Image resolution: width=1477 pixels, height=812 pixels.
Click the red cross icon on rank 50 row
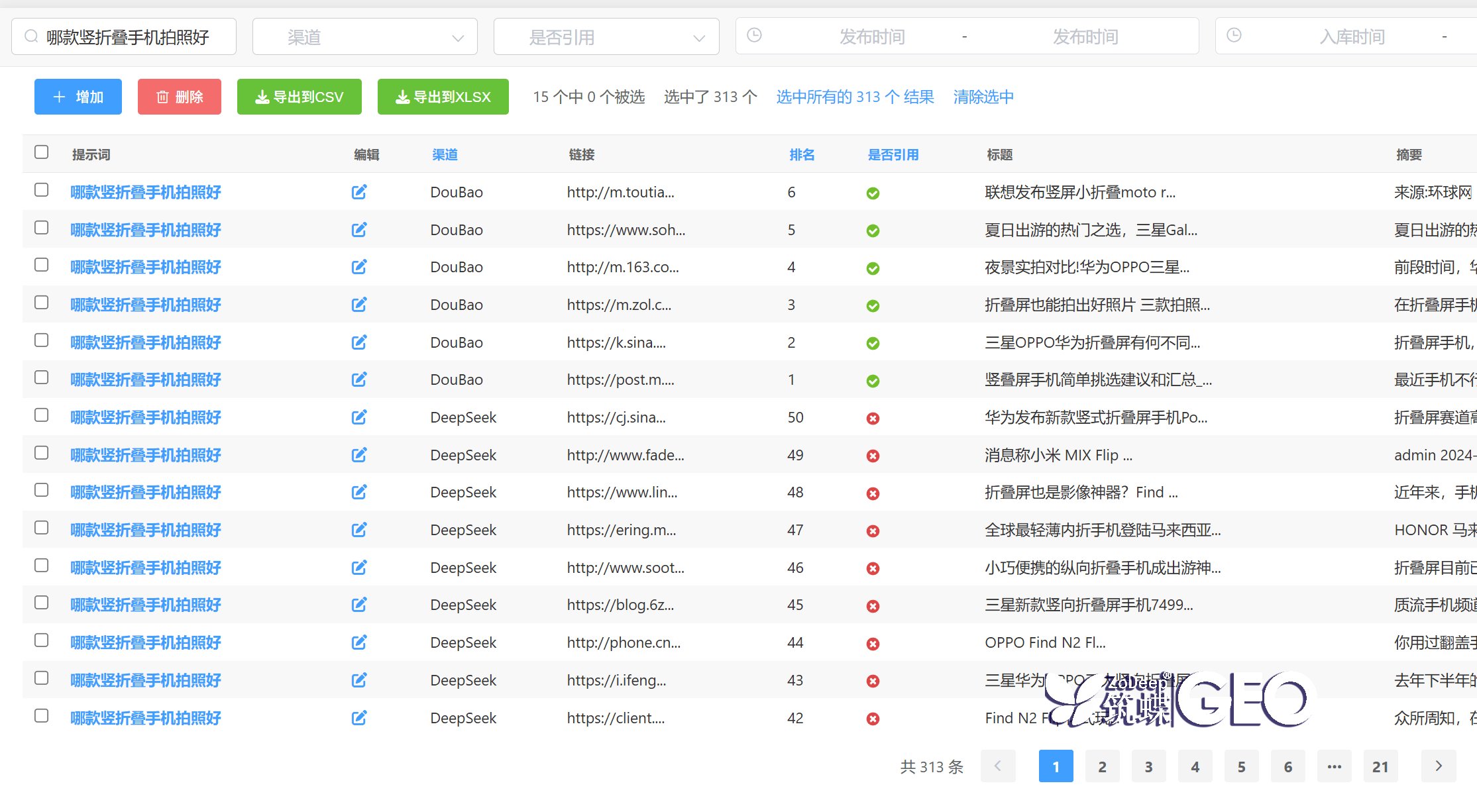873,419
